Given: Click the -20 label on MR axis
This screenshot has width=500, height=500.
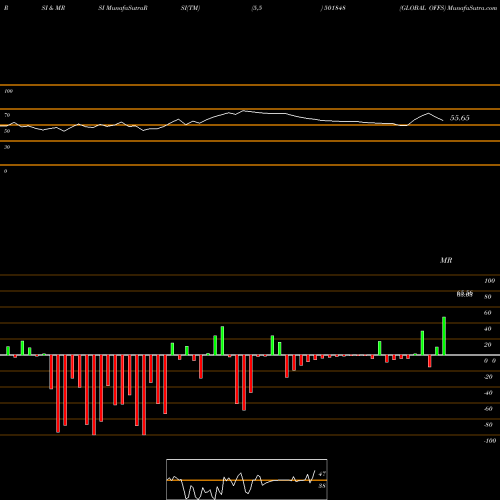Looking at the screenshot, I should 488,377.
